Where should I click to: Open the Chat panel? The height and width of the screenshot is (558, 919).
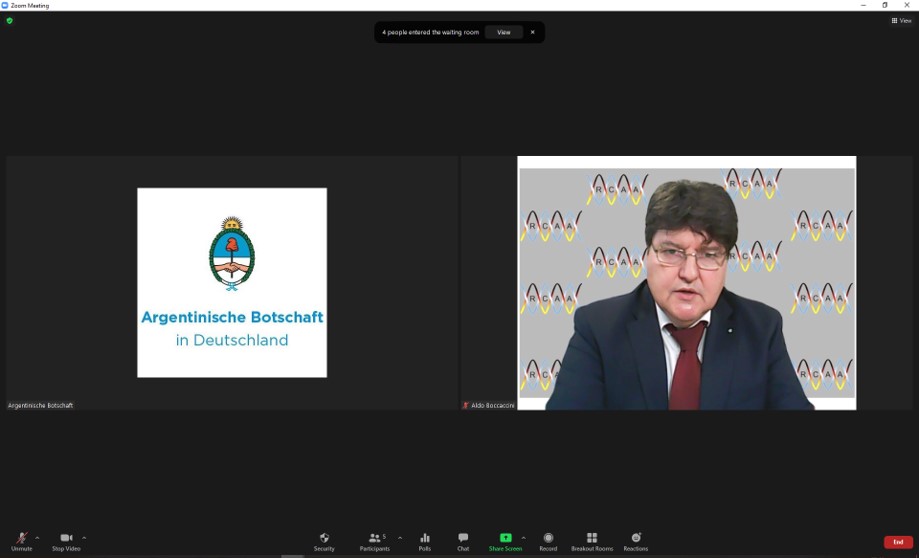click(x=463, y=542)
